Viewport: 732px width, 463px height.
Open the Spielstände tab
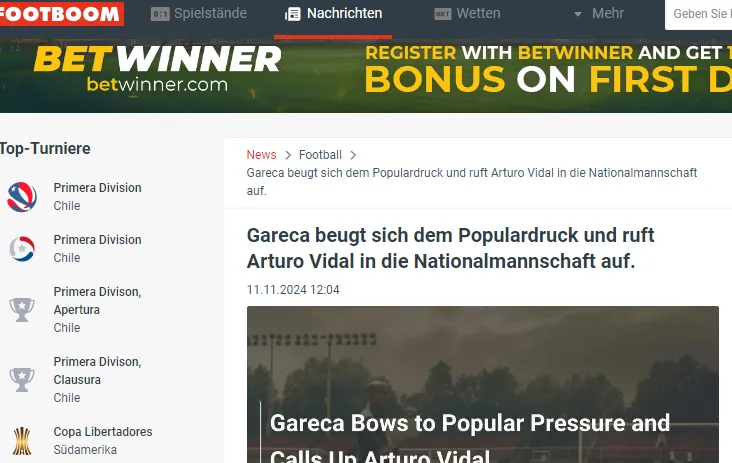pyautogui.click(x=199, y=14)
